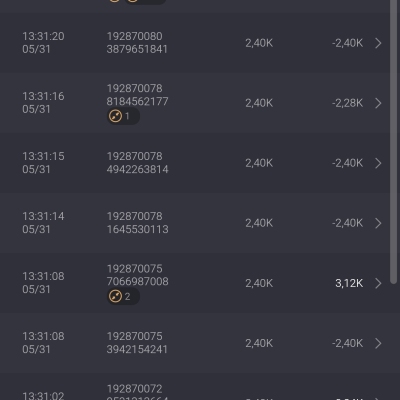This screenshot has width=400, height=400.
Task: Click 13:31:20 05/31 timestamp
Action: click(x=43, y=43)
